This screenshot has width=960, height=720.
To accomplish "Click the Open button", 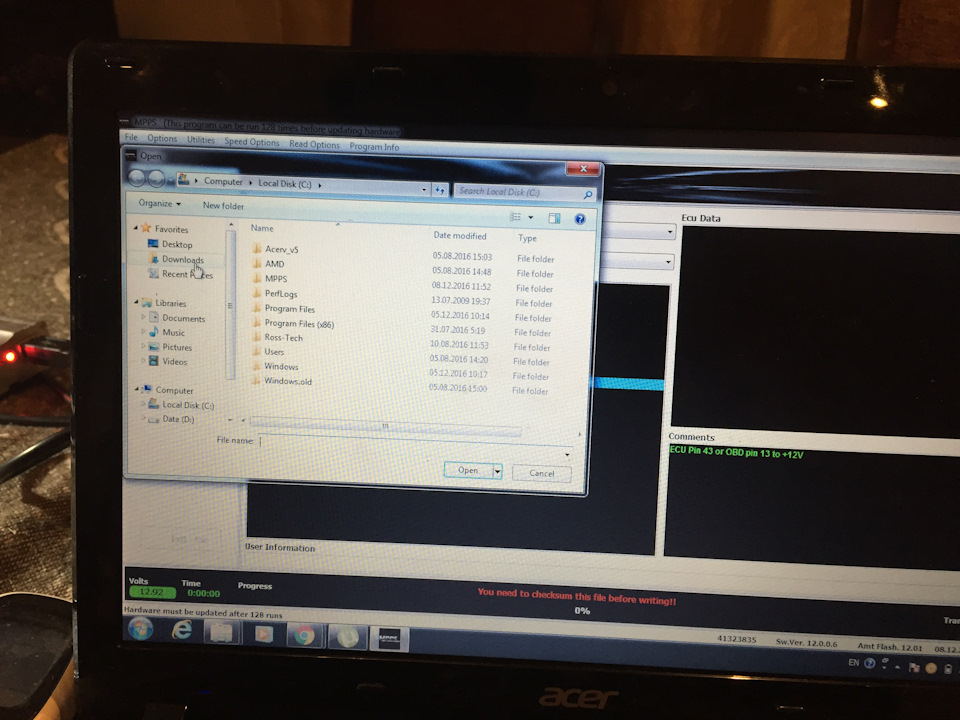I will (468, 470).
